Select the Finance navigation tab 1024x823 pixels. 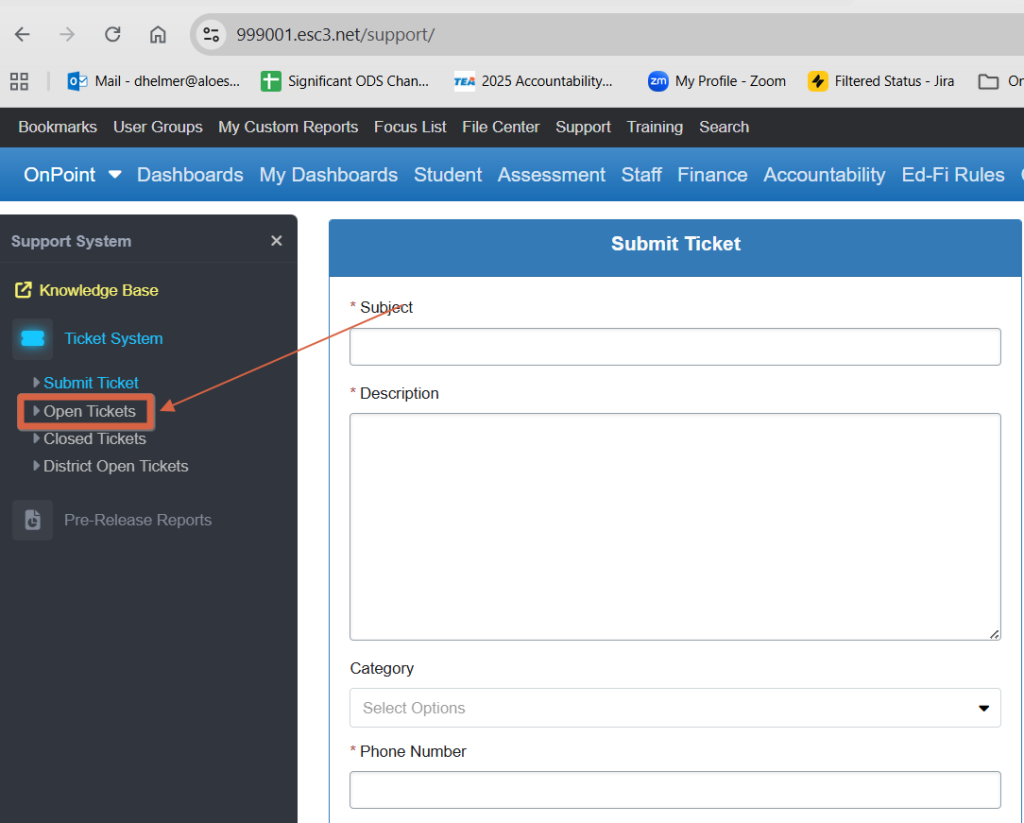tap(712, 174)
